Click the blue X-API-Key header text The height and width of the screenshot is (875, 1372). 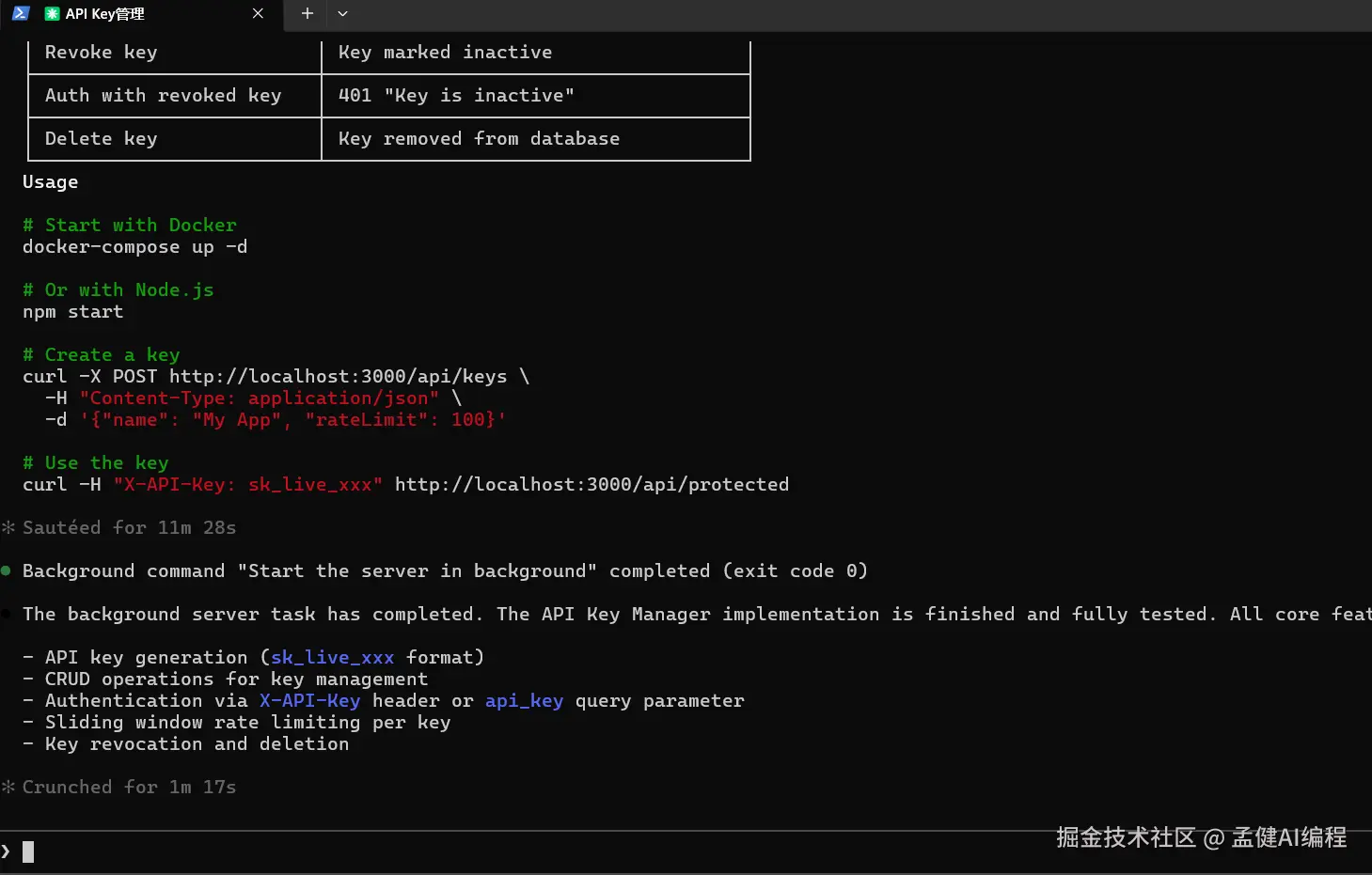point(309,700)
